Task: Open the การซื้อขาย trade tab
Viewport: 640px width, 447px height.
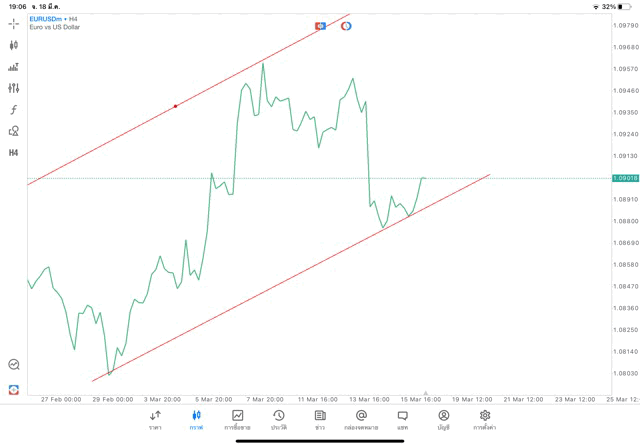Action: point(237,419)
